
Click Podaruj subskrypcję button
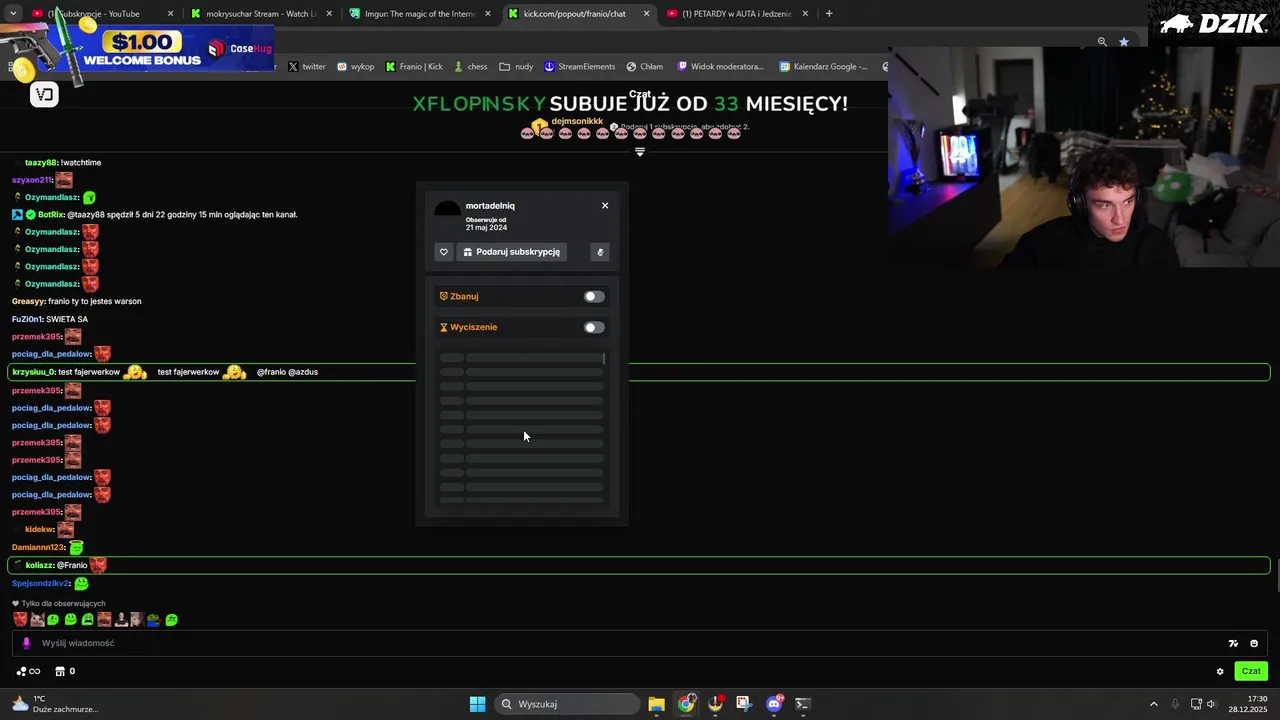coord(511,252)
